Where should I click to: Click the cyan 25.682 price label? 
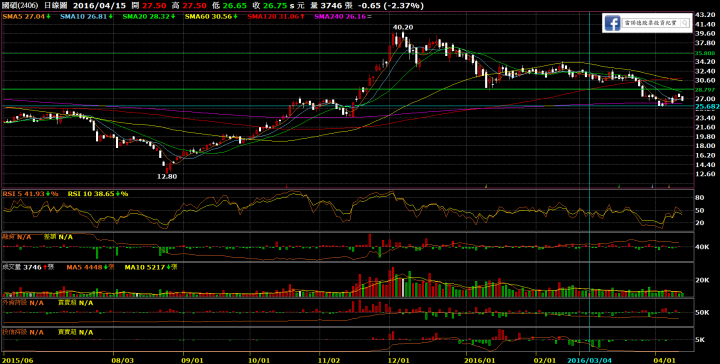pos(707,106)
